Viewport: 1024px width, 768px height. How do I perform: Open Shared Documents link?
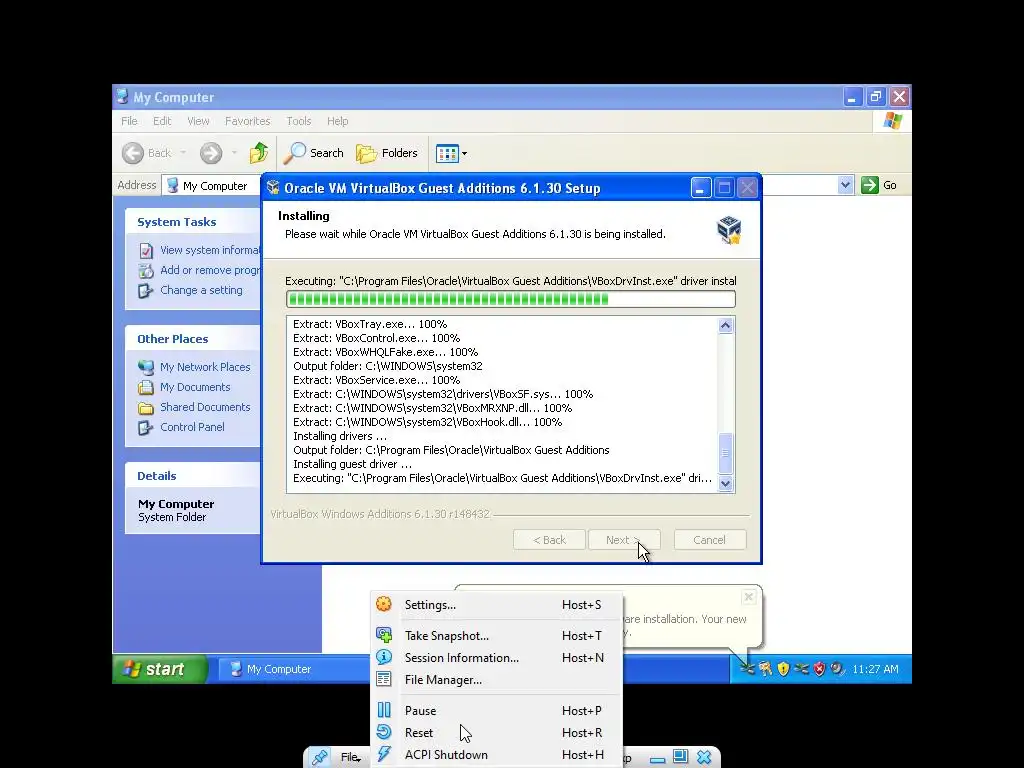tap(205, 407)
